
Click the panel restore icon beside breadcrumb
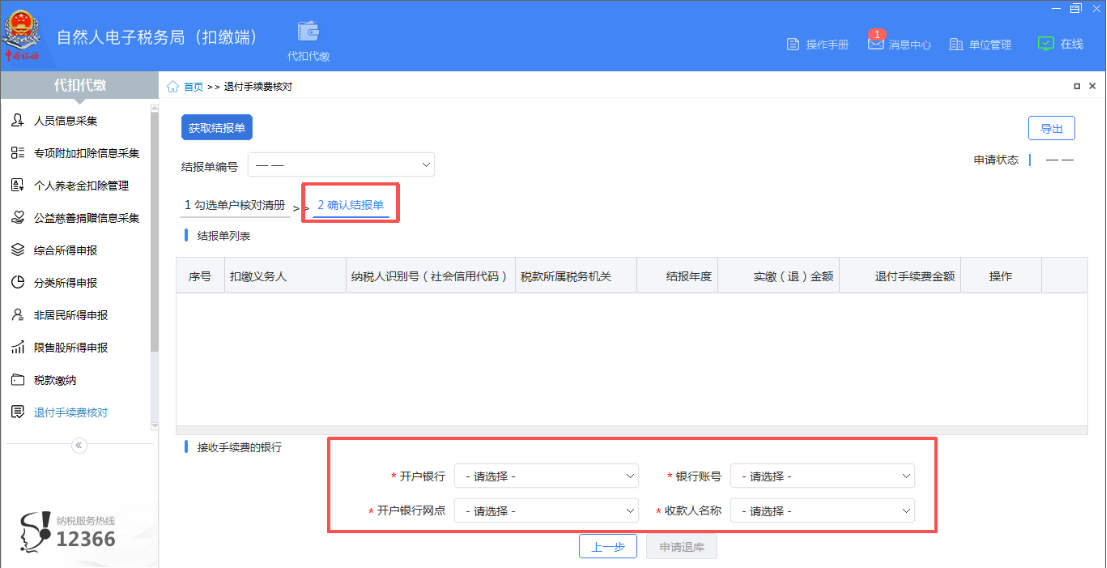[1077, 86]
